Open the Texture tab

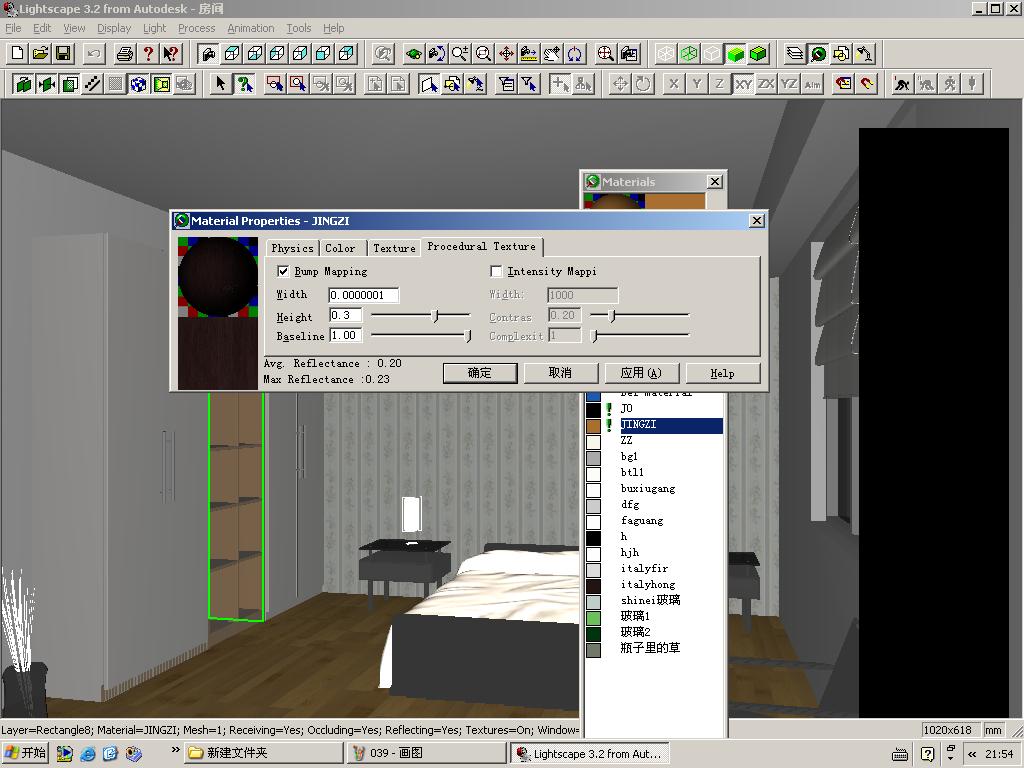tap(394, 248)
